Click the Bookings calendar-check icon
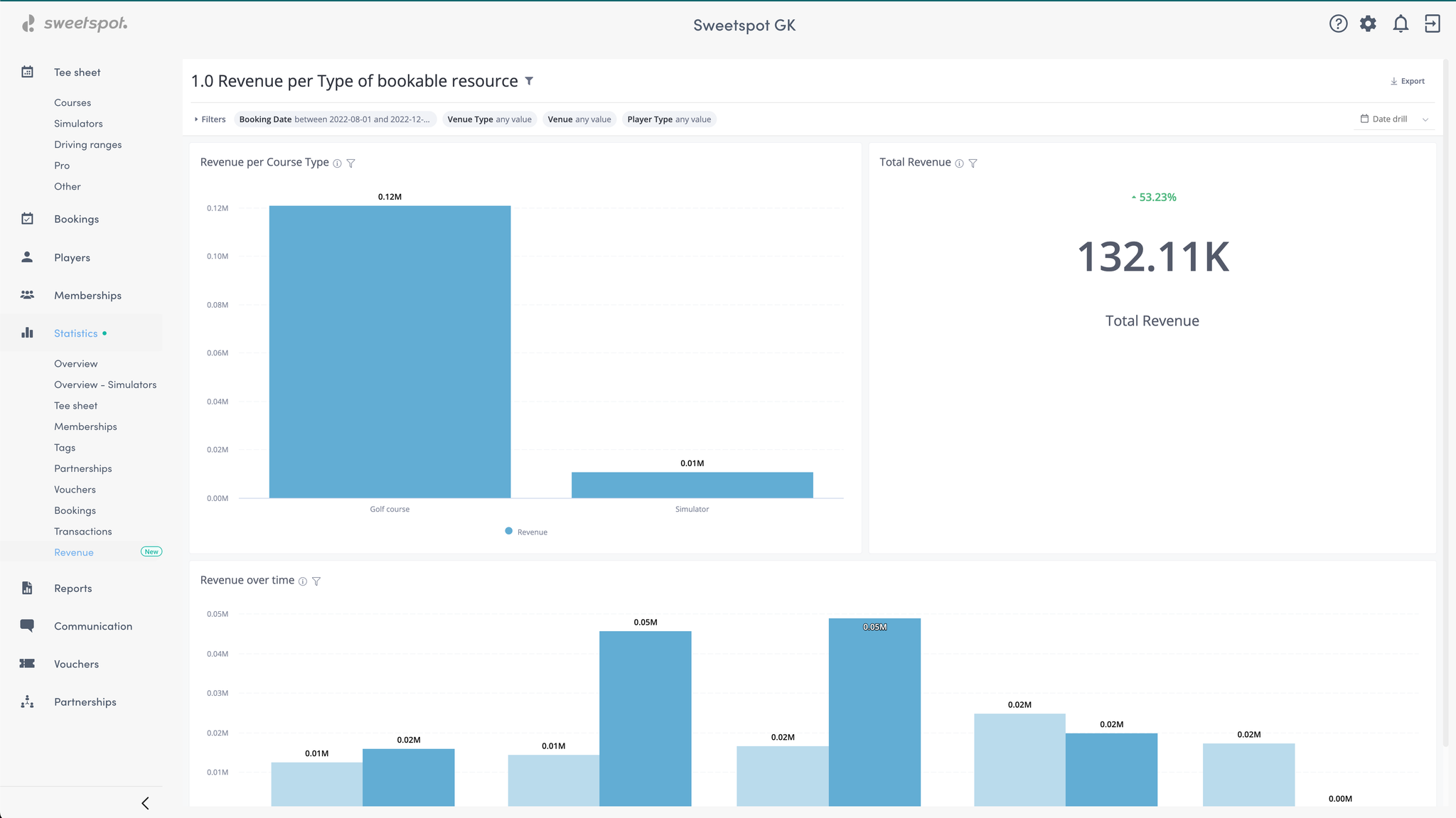 27,219
